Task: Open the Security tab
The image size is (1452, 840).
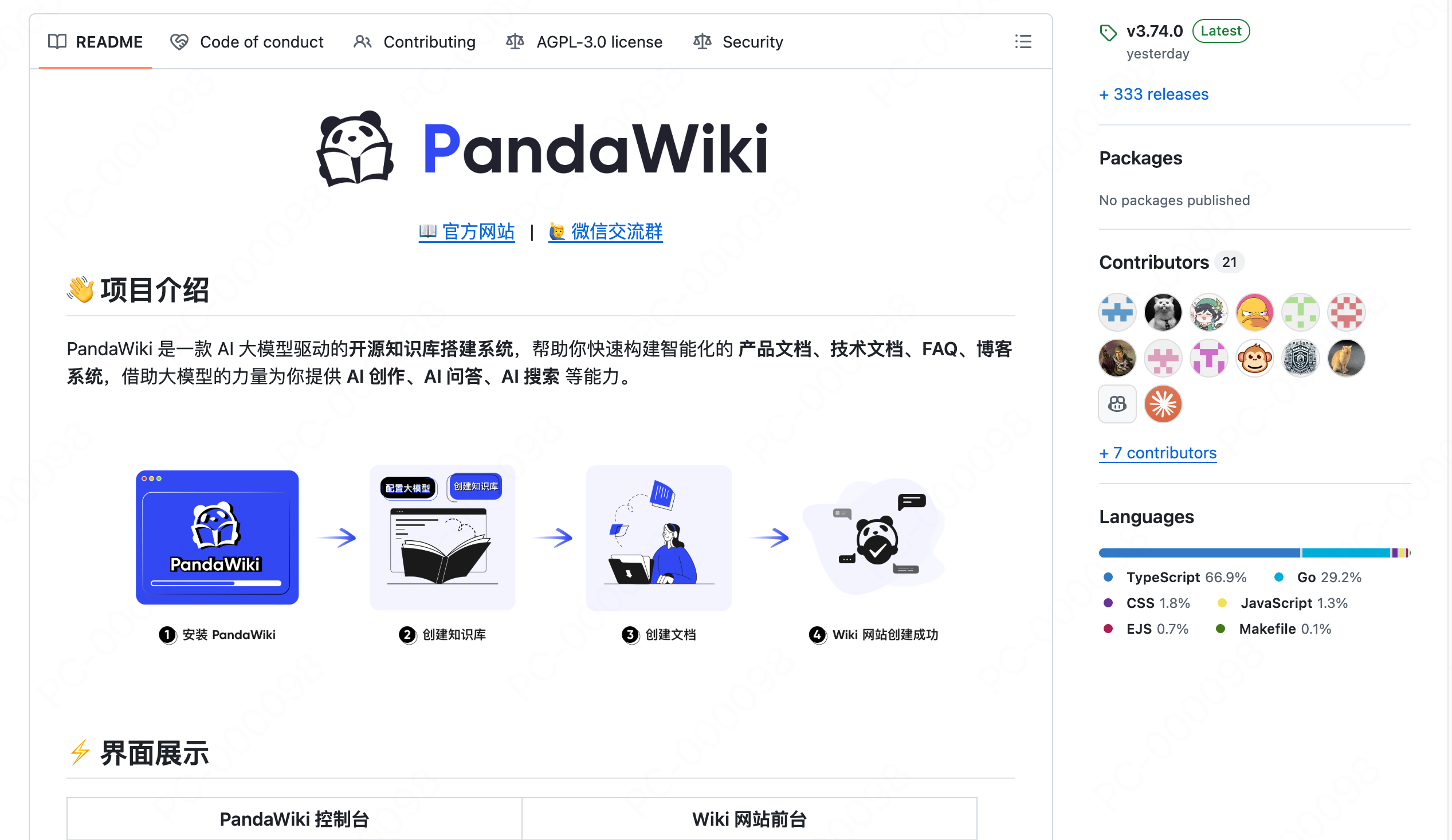Action: [738, 41]
